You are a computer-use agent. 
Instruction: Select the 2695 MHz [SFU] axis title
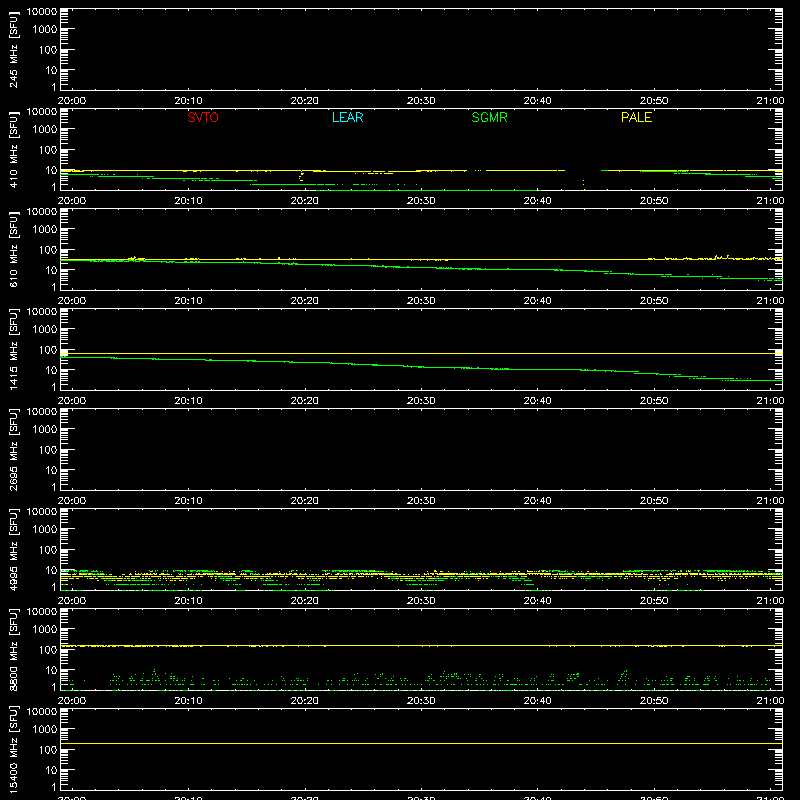(13, 449)
